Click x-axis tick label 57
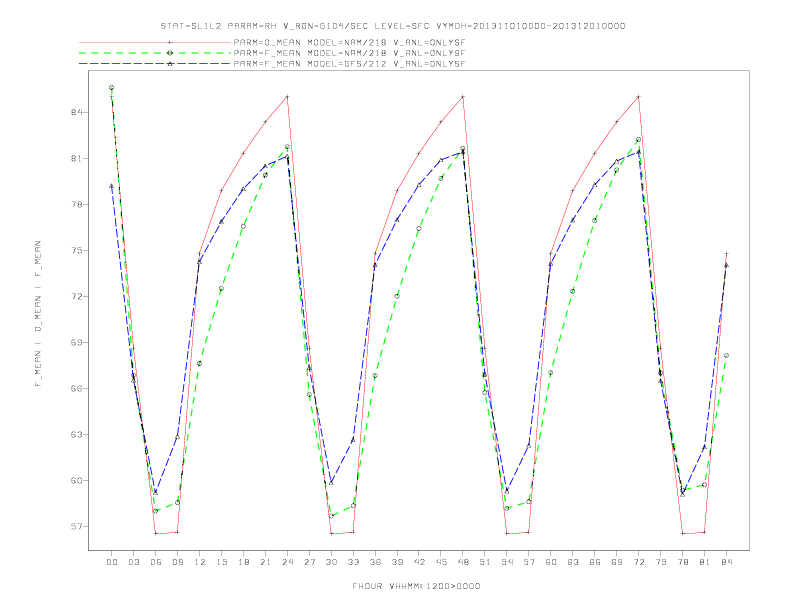 click(529, 562)
